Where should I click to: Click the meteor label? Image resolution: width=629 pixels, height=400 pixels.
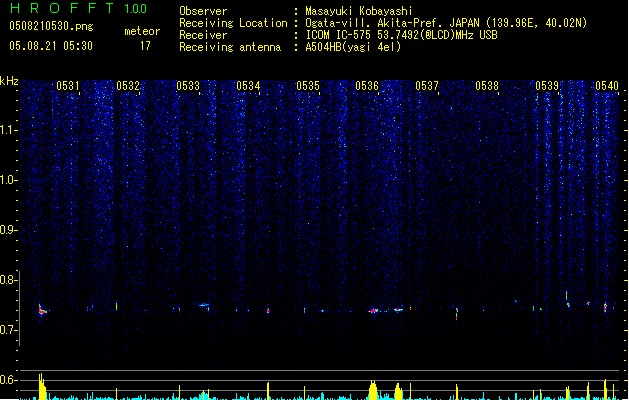click(x=142, y=31)
